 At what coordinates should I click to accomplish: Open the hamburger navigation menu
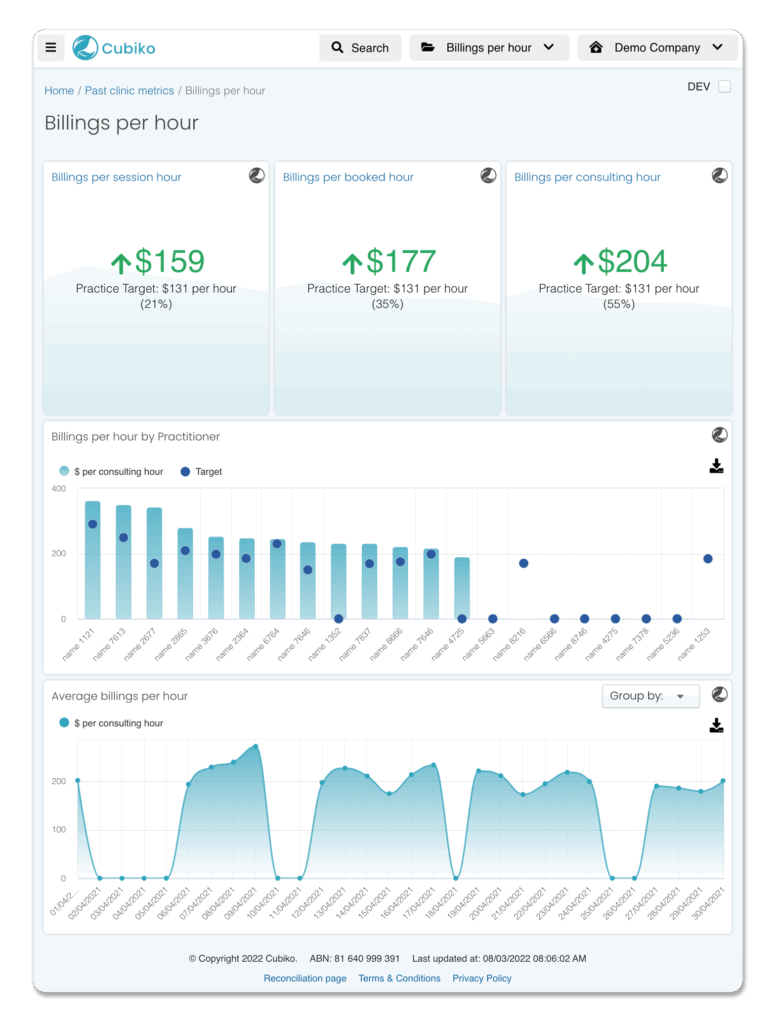tap(51, 48)
